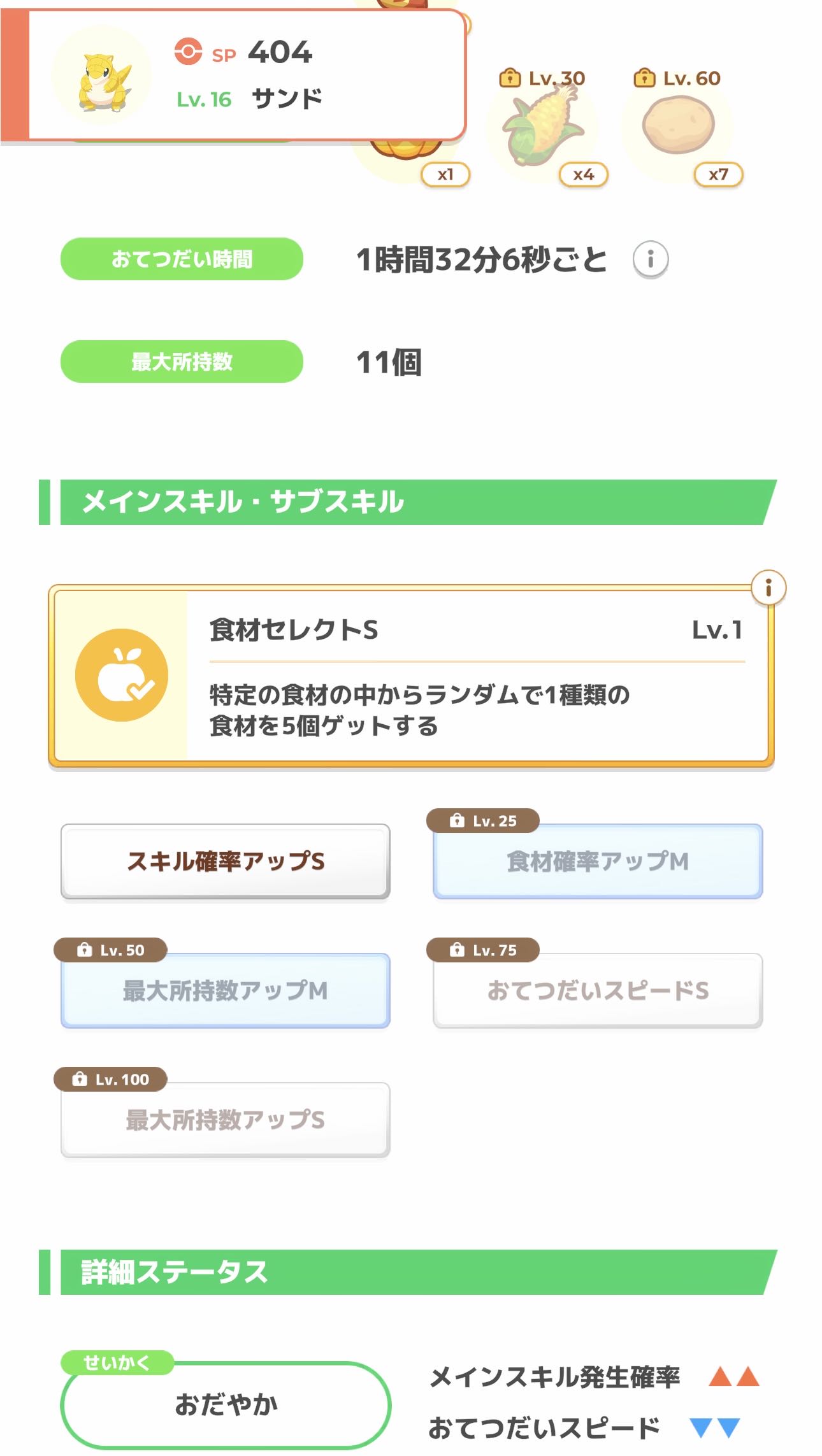The image size is (822, 1456).
Task: Tap the locked Lv. 30 corn ingredient
Action: 544,127
